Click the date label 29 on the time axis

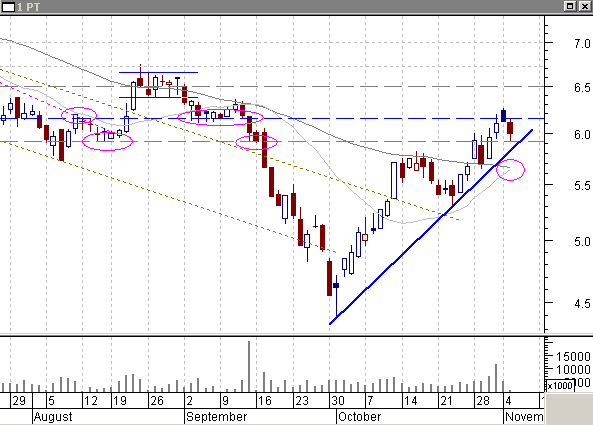click(19, 401)
